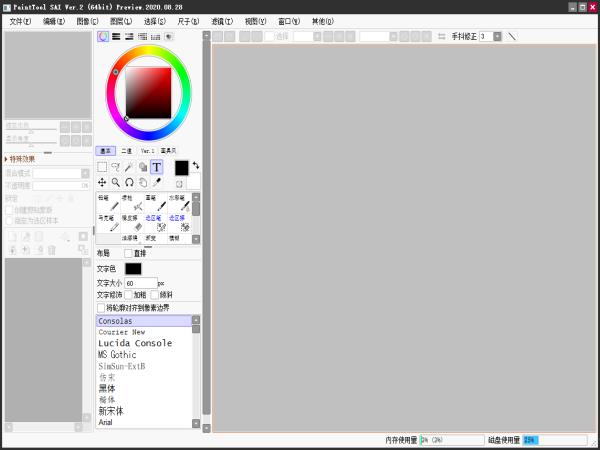Screen dimensions: 600x450
Task: Select the move tool
Action: pos(102,183)
